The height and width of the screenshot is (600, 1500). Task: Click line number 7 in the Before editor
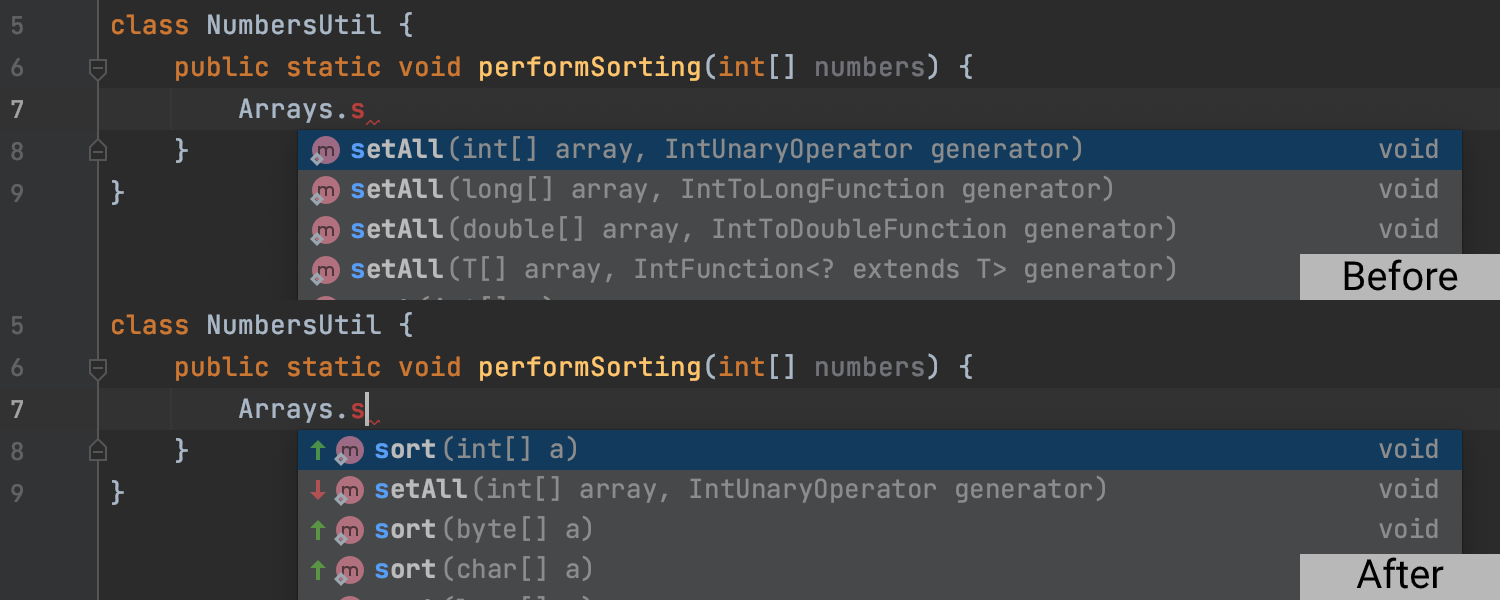(x=17, y=108)
